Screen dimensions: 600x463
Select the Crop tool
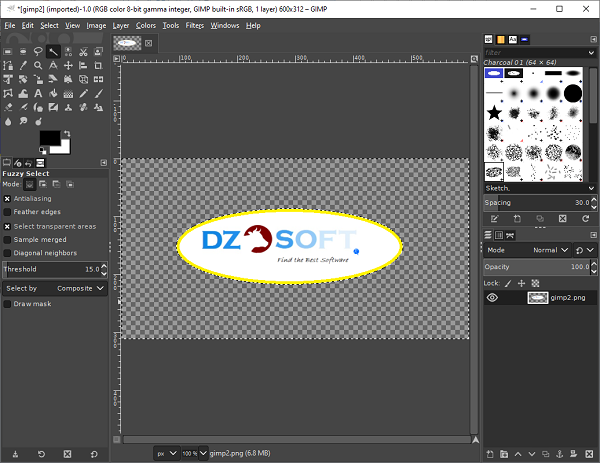[x=98, y=65]
